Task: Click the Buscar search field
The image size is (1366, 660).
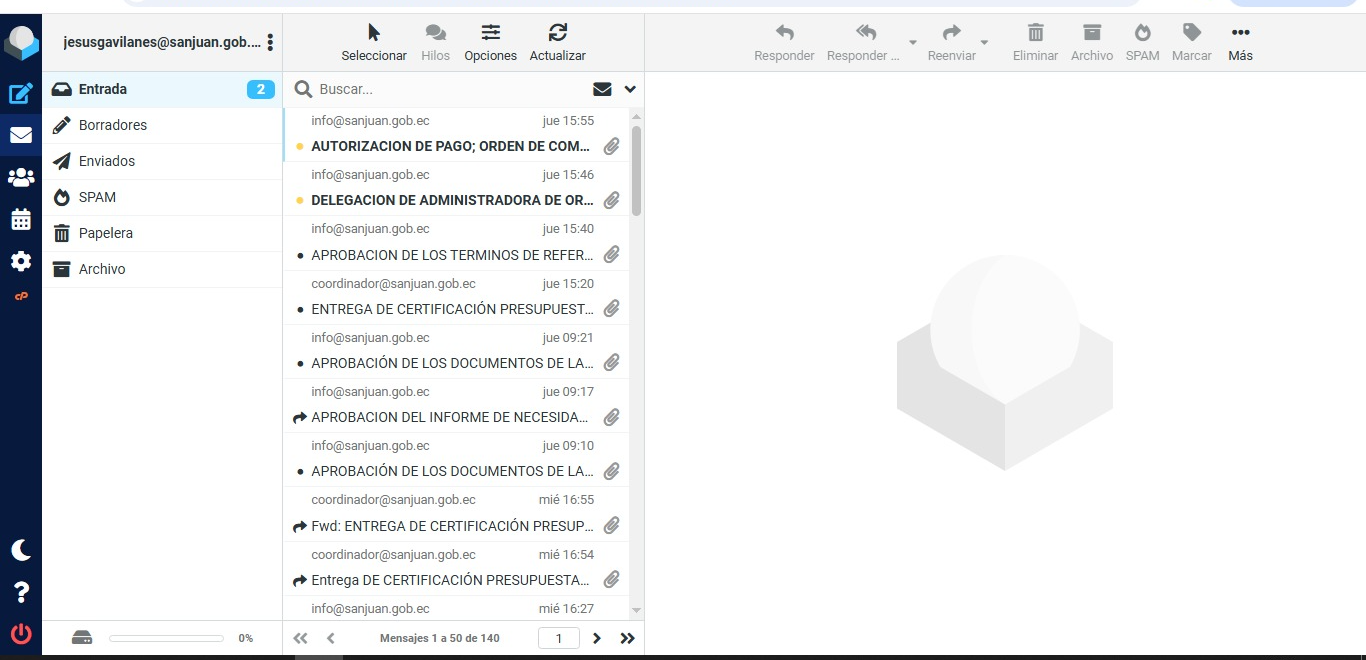Action: click(450, 89)
